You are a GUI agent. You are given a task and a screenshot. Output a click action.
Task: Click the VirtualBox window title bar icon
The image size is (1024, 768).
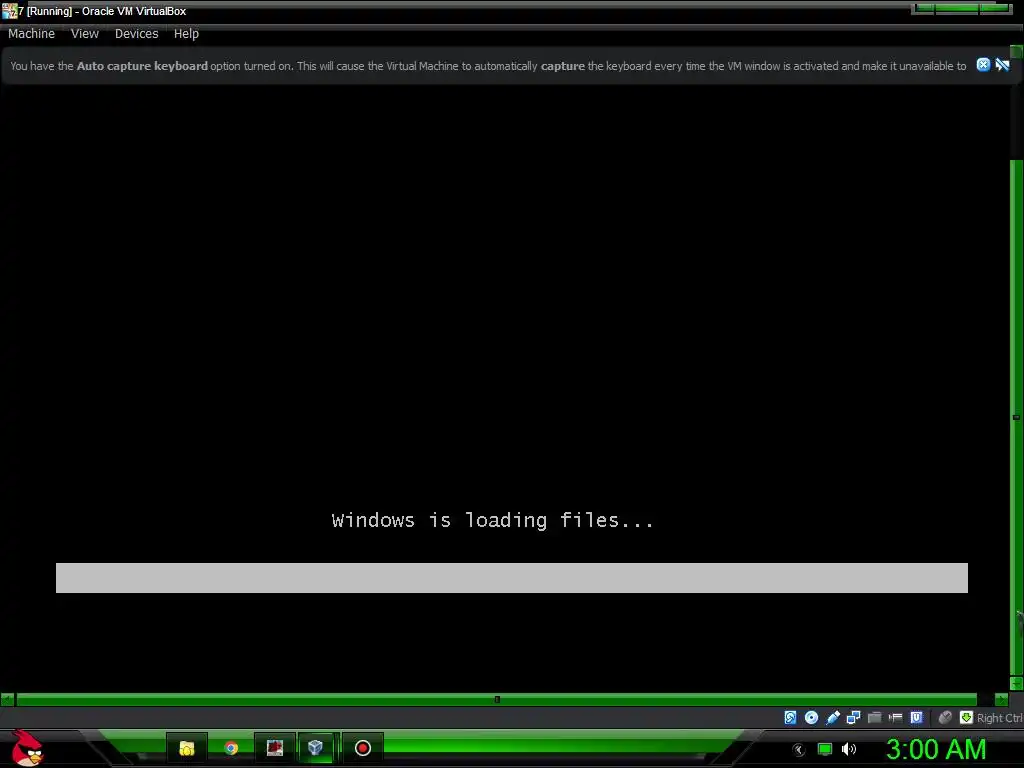click(x=9, y=10)
